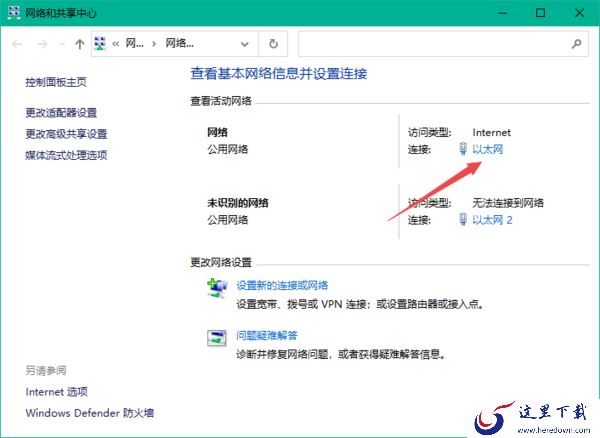Click the 网... breadcrumb segment
The image size is (600, 438).
pyautogui.click(x=135, y=44)
